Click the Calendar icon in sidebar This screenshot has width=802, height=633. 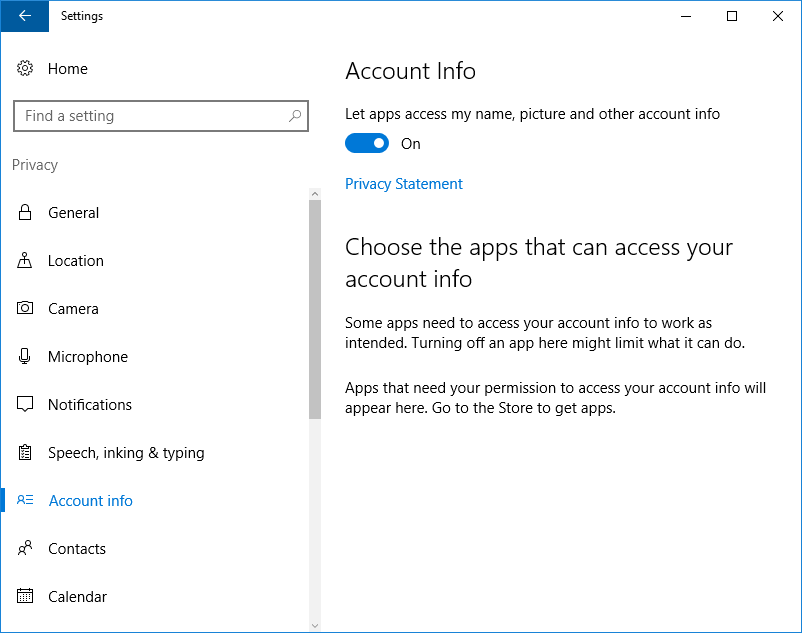[x=25, y=597]
